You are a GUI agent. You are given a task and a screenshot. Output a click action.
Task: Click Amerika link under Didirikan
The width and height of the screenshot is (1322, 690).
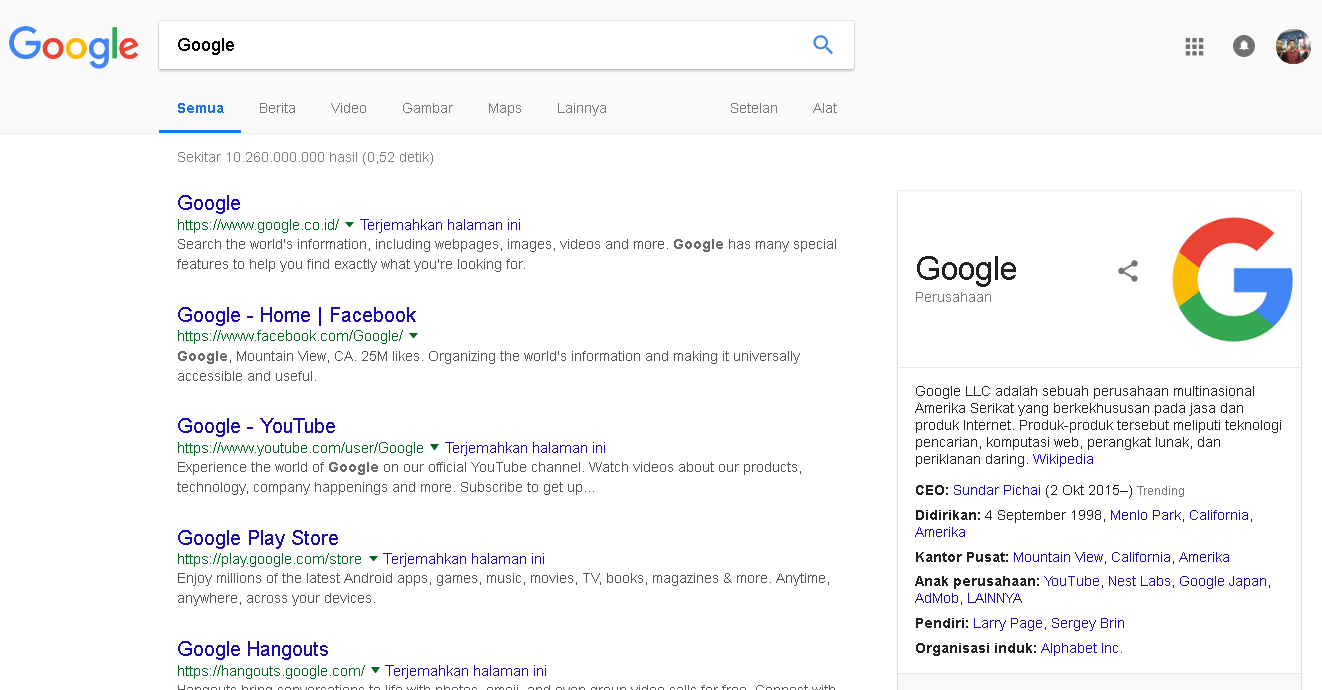pos(940,532)
